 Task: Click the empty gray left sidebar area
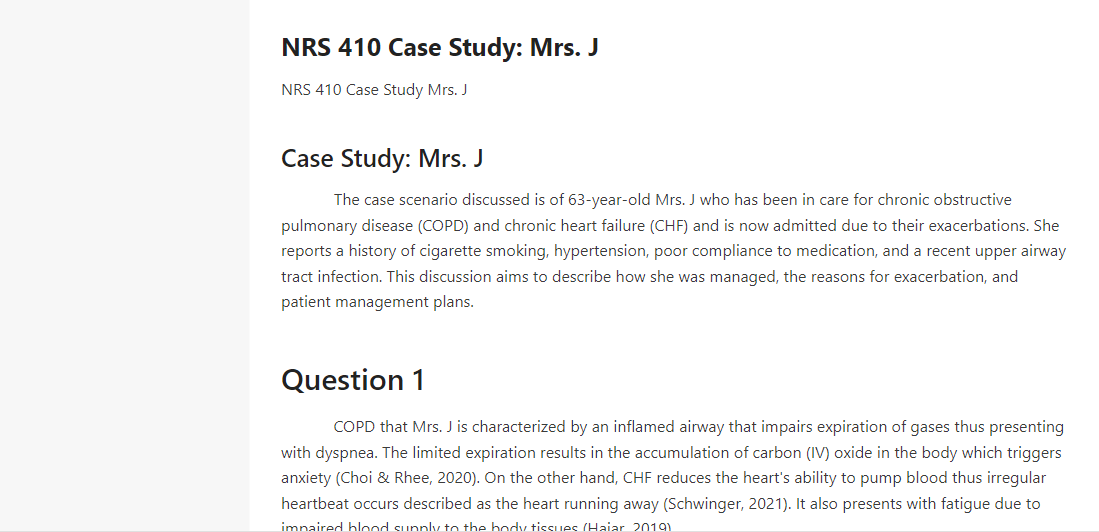pyautogui.click(x=125, y=266)
